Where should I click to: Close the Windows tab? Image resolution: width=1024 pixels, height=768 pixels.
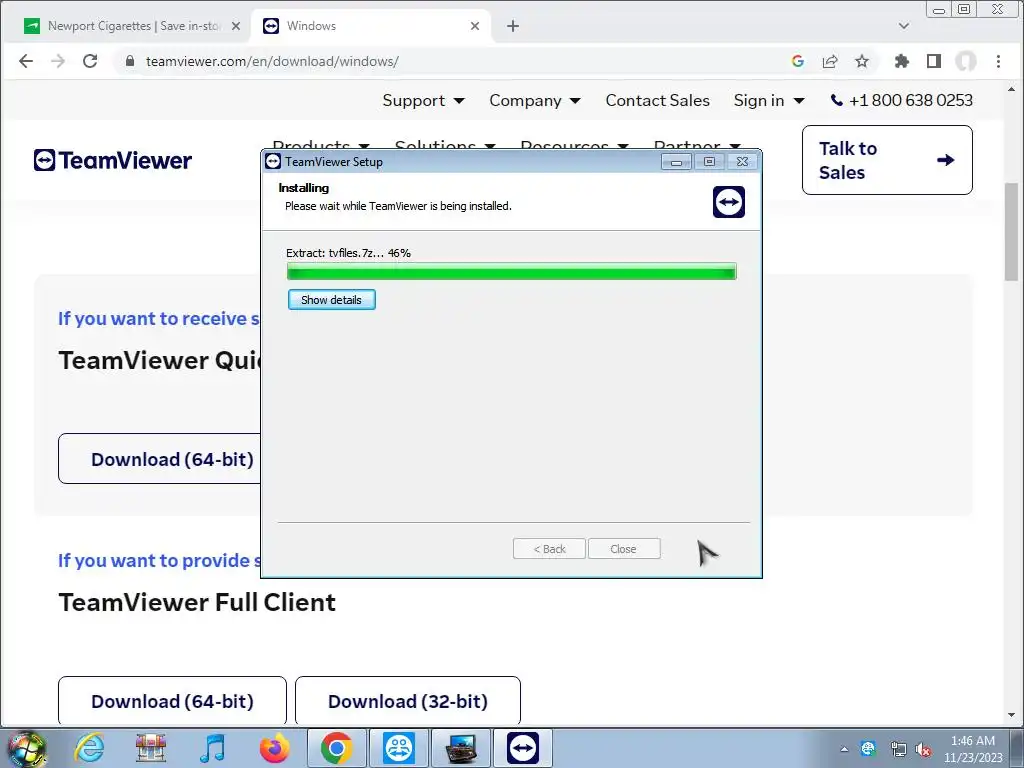pyautogui.click(x=475, y=26)
